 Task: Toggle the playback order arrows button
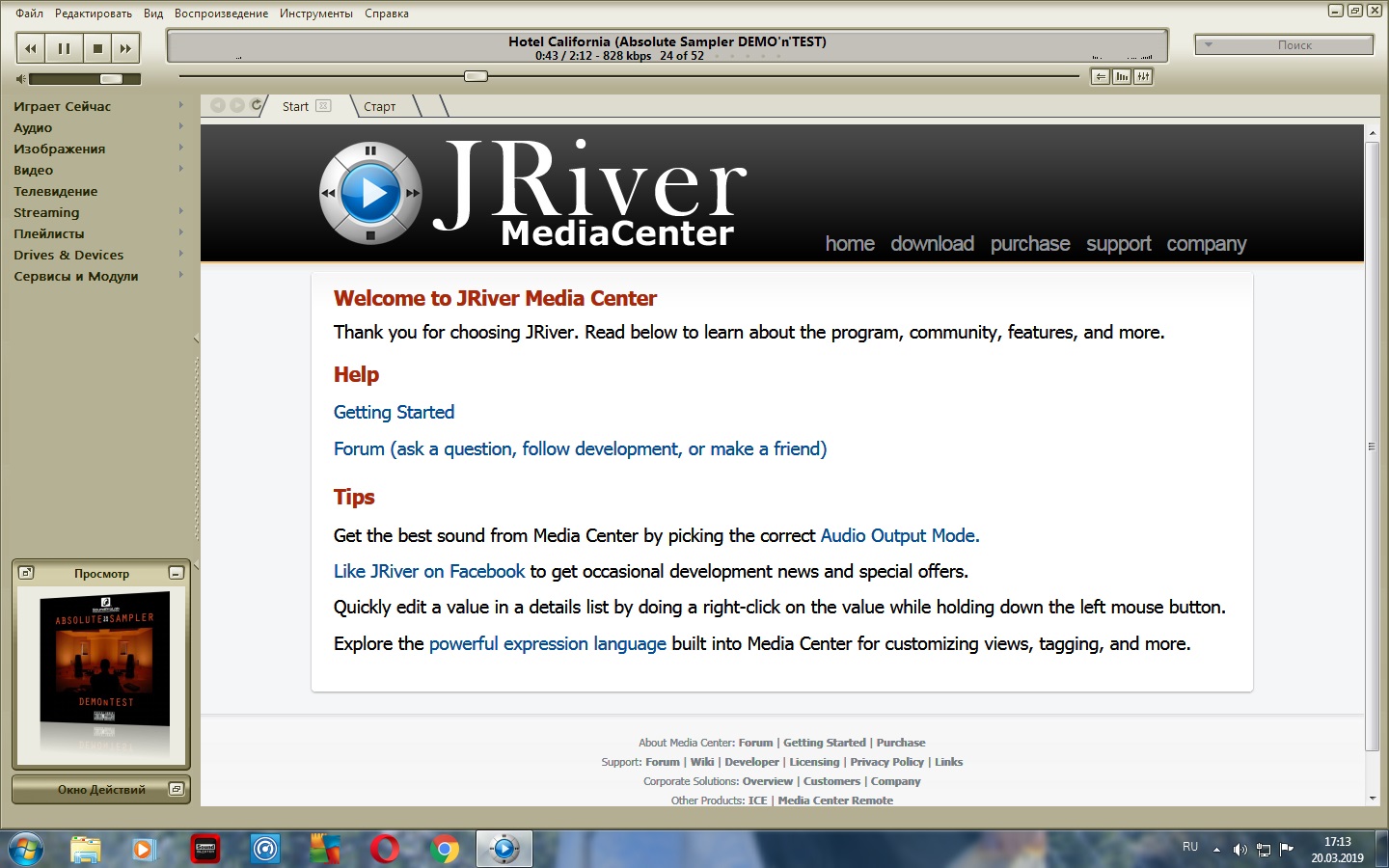point(1101,77)
